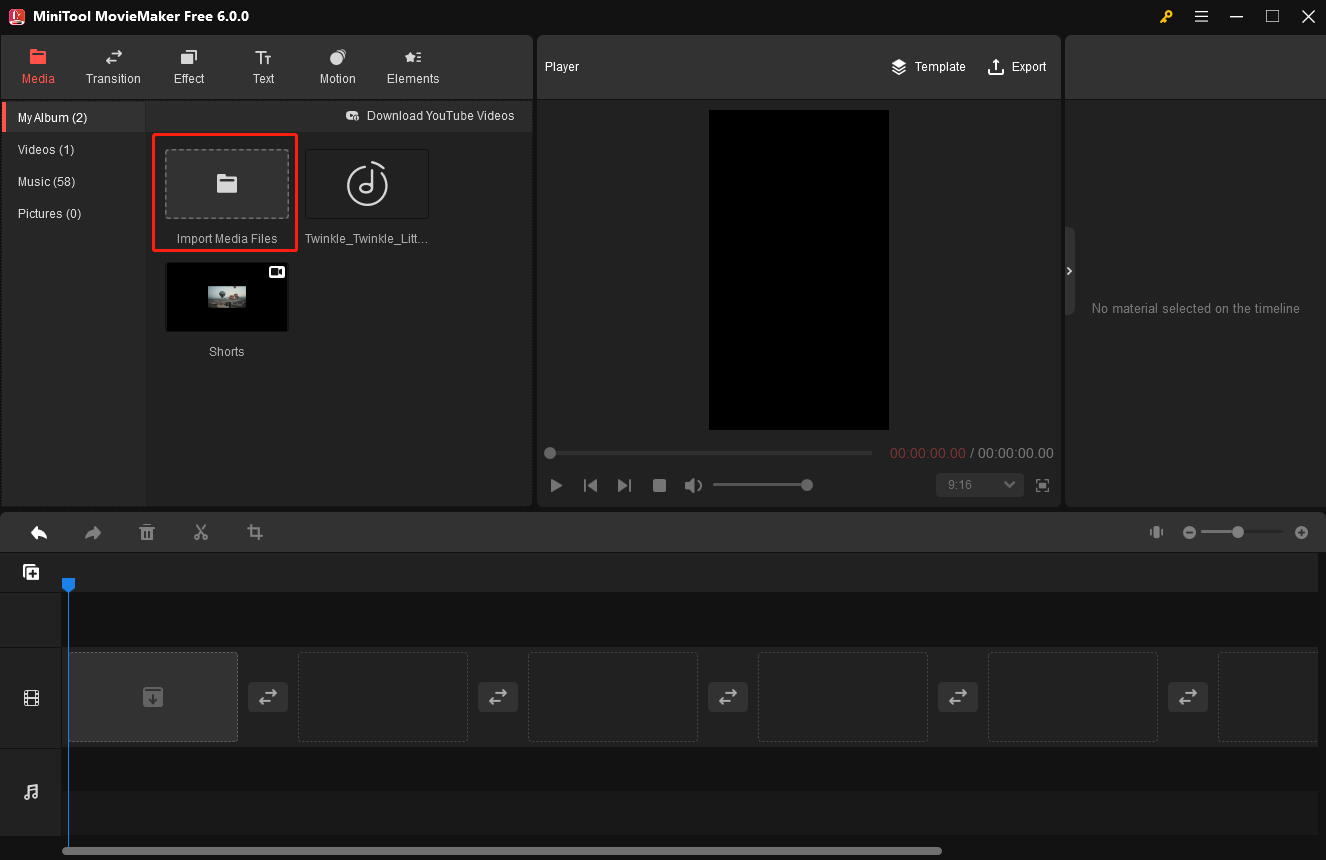Click the Export button
Viewport: 1326px width, 860px height.
[x=1016, y=67]
